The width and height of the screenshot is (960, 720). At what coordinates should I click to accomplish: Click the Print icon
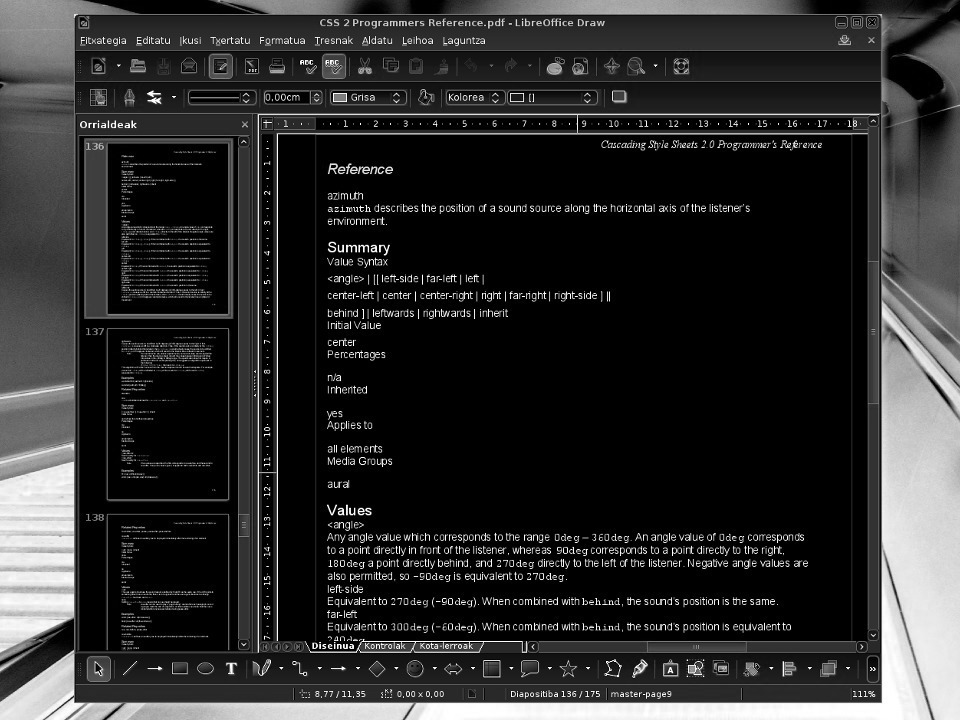click(277, 66)
